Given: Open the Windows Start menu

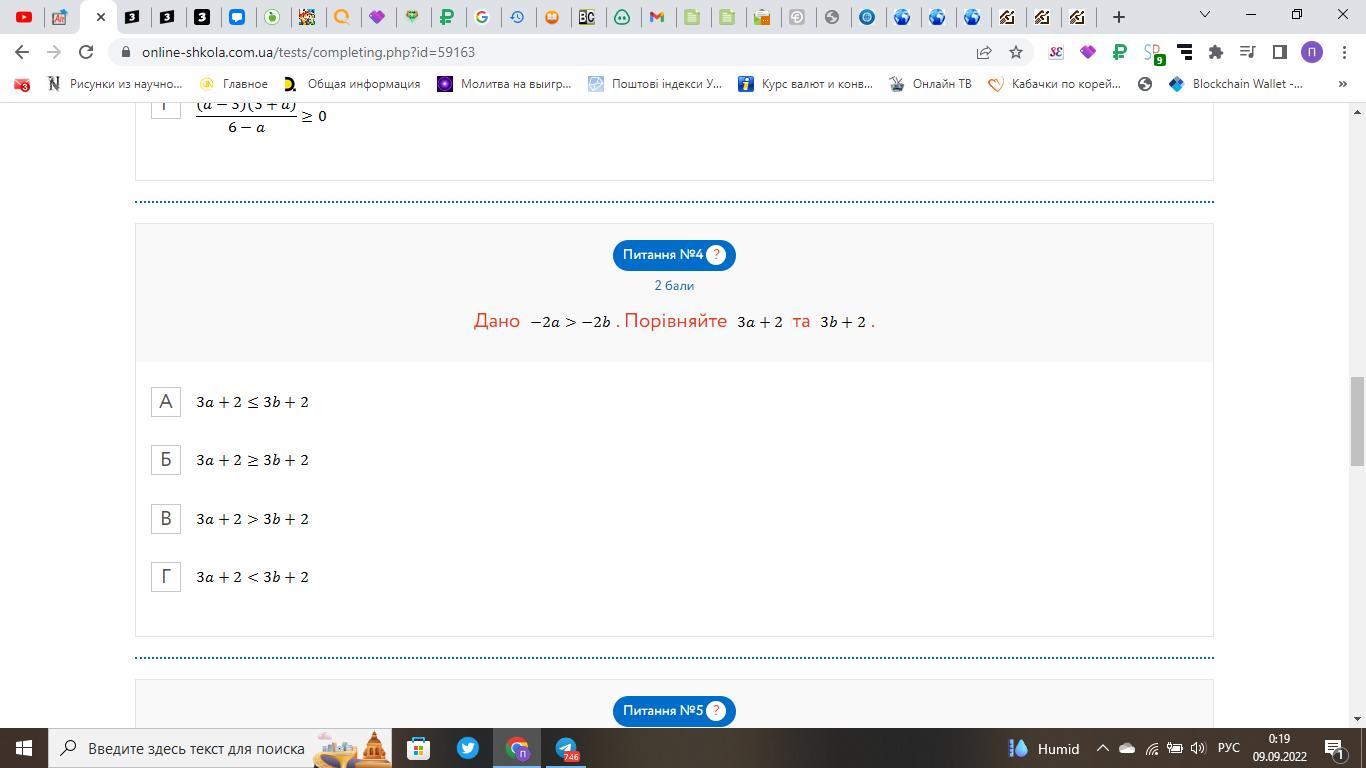Looking at the screenshot, I should [x=24, y=748].
